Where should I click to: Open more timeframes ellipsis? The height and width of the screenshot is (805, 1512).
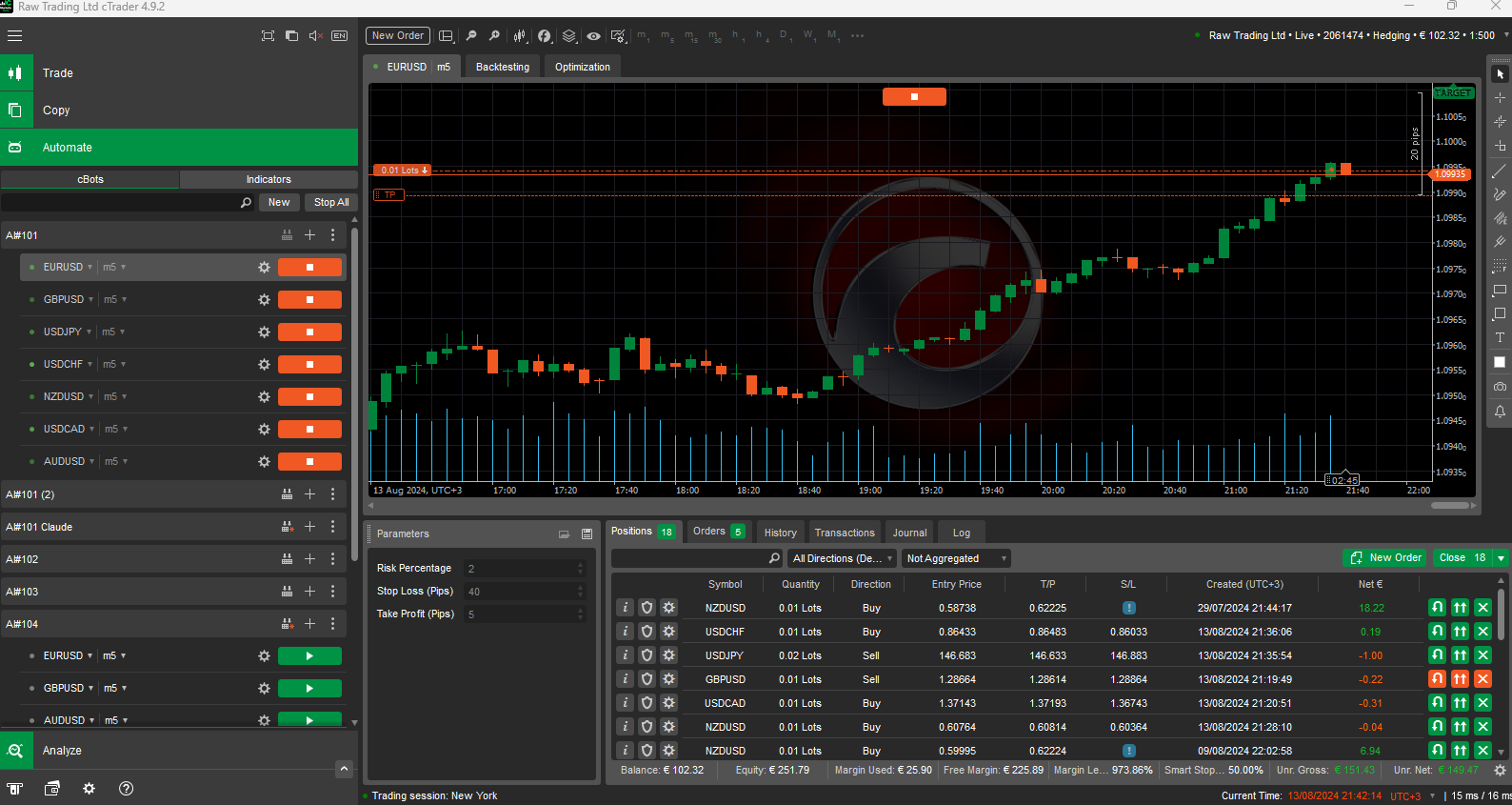coord(857,36)
